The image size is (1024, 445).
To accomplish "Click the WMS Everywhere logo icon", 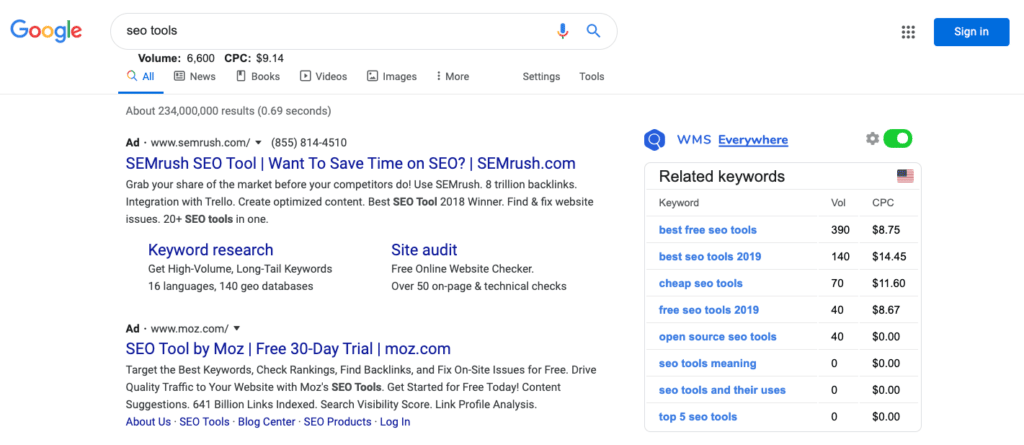I will click(654, 140).
